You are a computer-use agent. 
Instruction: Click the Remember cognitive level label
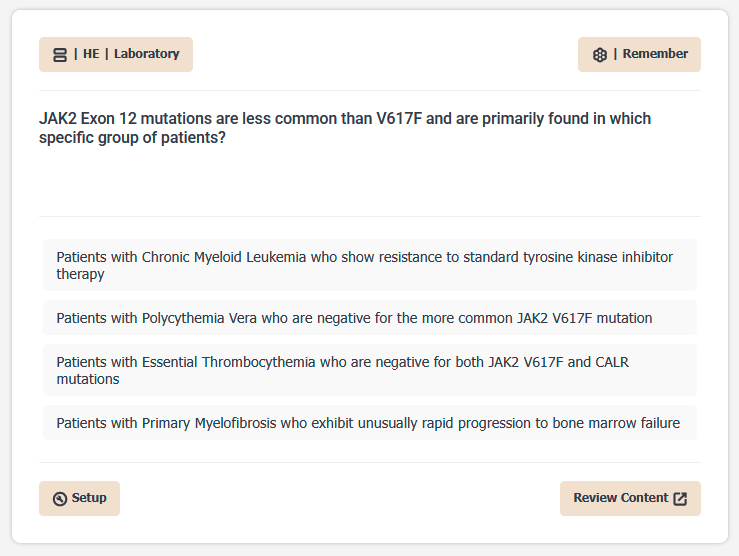(655, 54)
